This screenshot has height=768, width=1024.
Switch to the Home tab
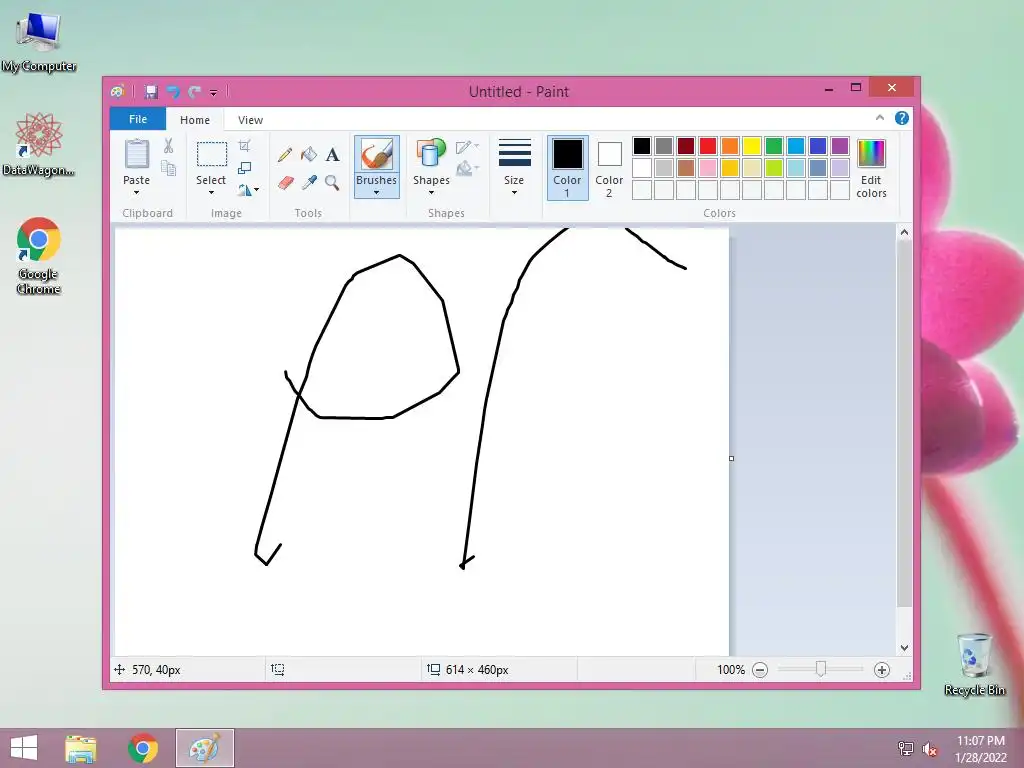click(x=195, y=120)
